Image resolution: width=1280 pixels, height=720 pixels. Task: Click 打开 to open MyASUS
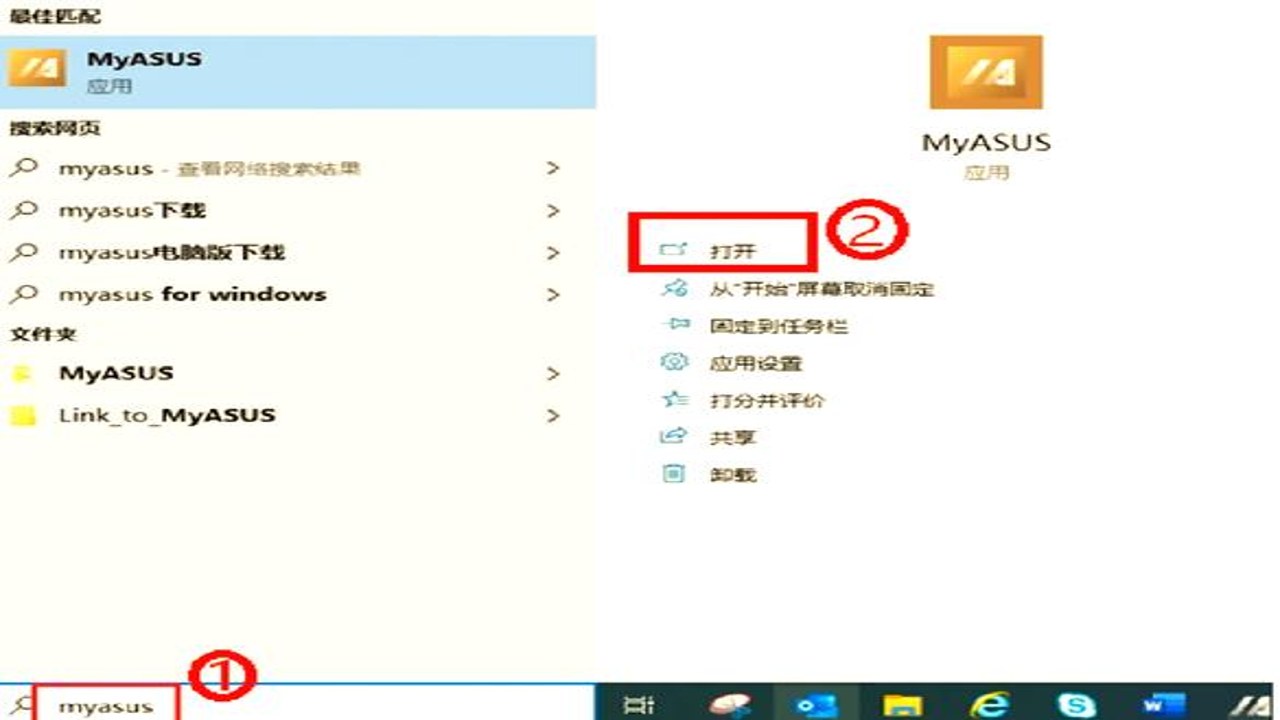click(732, 251)
